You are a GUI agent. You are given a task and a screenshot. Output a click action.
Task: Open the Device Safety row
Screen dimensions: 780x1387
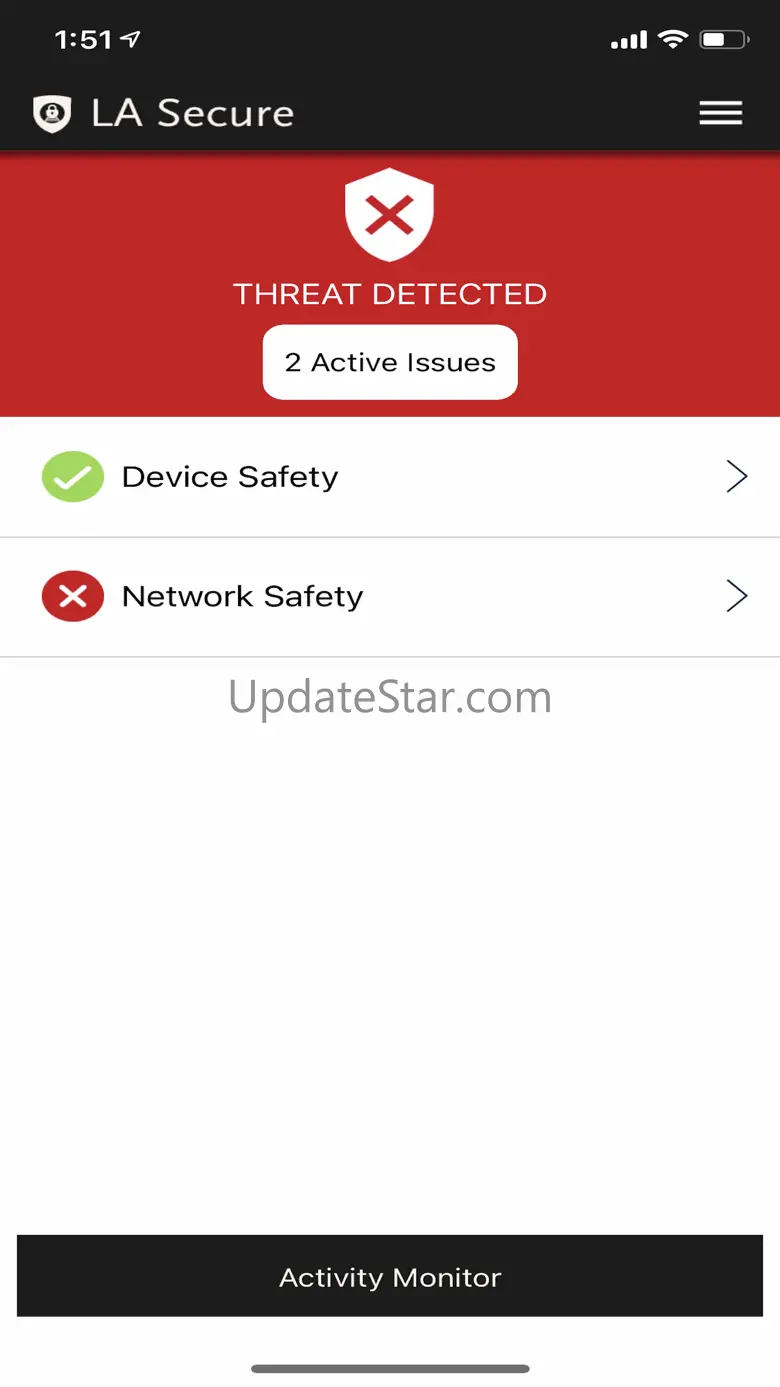390,477
